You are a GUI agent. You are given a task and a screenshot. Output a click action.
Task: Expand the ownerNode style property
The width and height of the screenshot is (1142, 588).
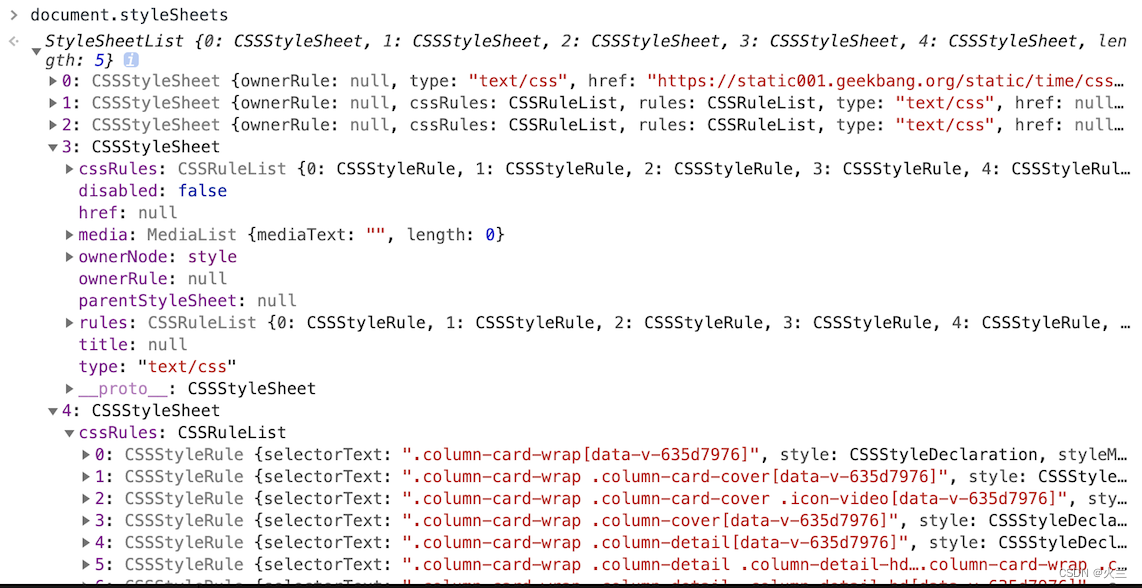[x=69, y=256]
